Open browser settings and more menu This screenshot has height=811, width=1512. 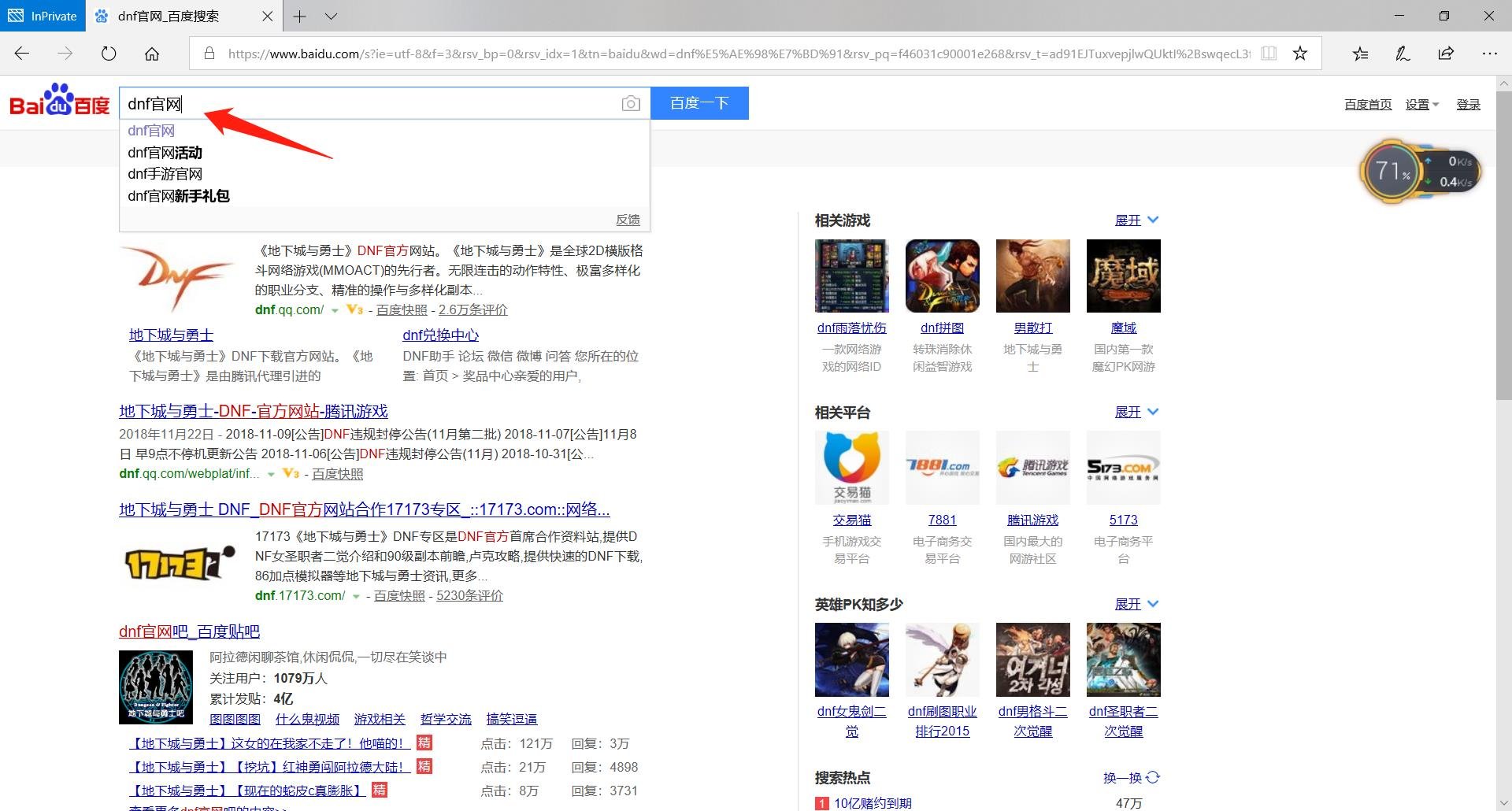click(1489, 54)
